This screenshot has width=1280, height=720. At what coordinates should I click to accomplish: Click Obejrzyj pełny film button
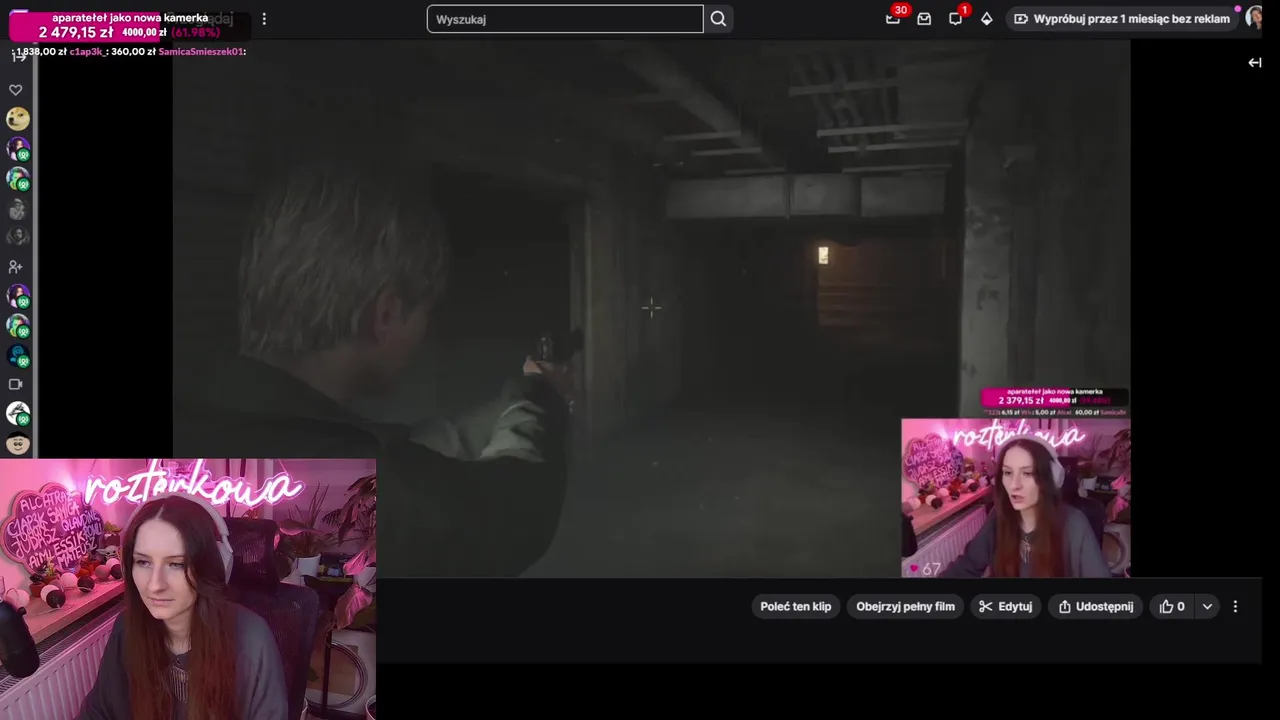pos(906,606)
